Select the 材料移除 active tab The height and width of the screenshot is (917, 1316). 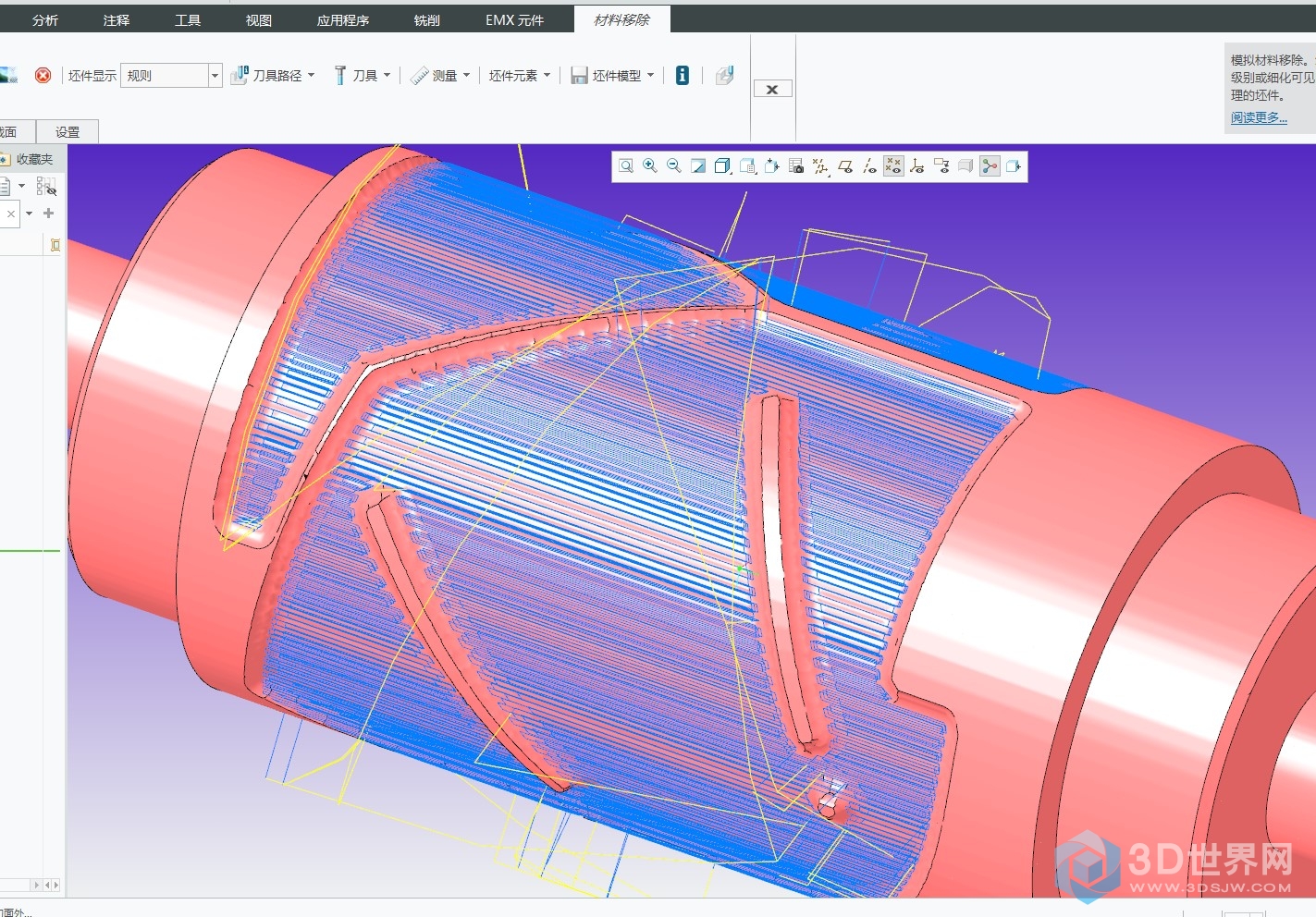coord(621,19)
